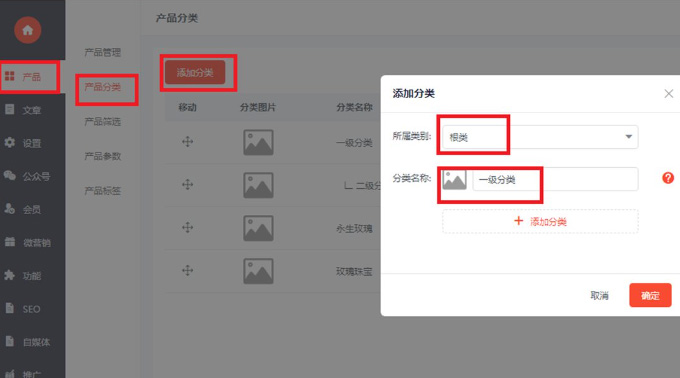This screenshot has width=680, height=378.
Task: Click the 设置 gear icon
Action: 10,142
